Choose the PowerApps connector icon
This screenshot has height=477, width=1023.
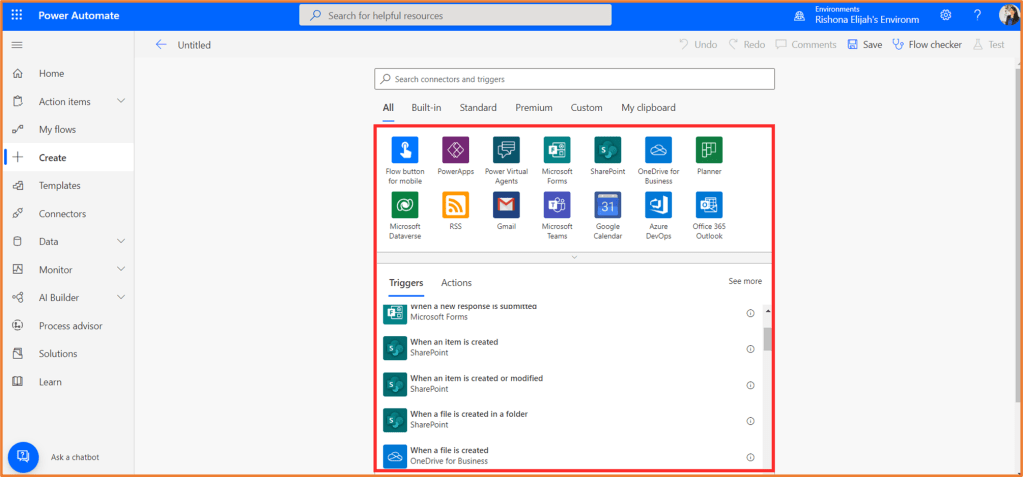[x=455, y=150]
